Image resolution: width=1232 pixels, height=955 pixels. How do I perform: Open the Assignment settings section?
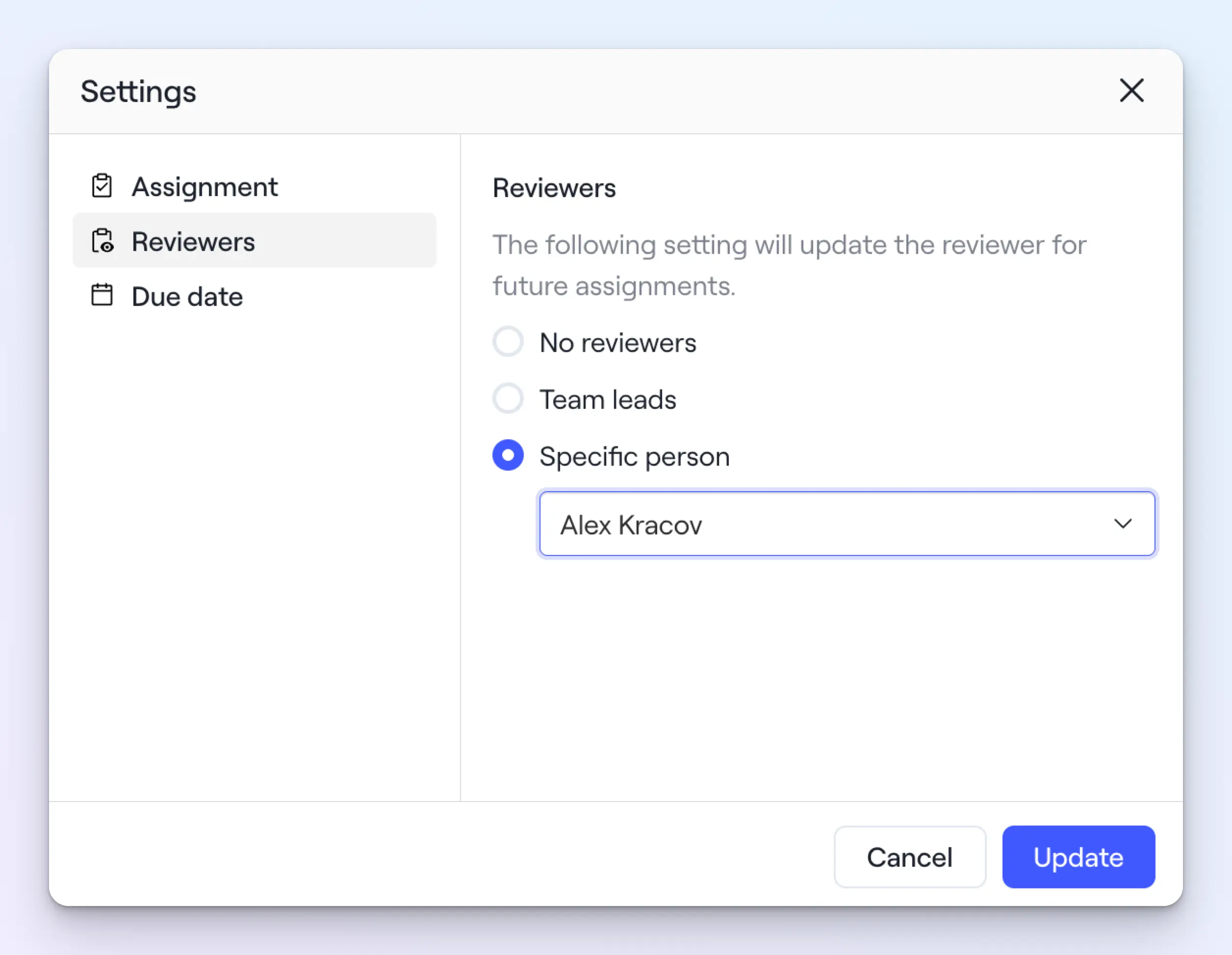tap(204, 187)
